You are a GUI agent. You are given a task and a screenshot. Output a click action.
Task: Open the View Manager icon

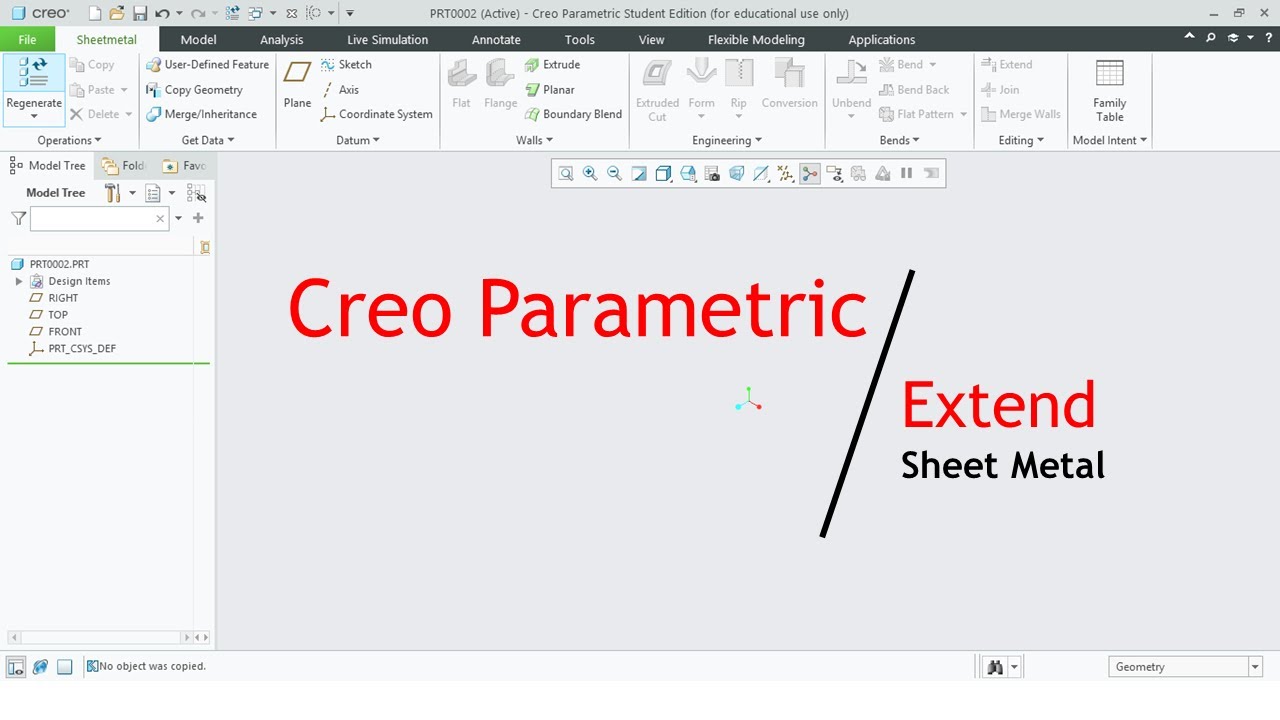712,173
